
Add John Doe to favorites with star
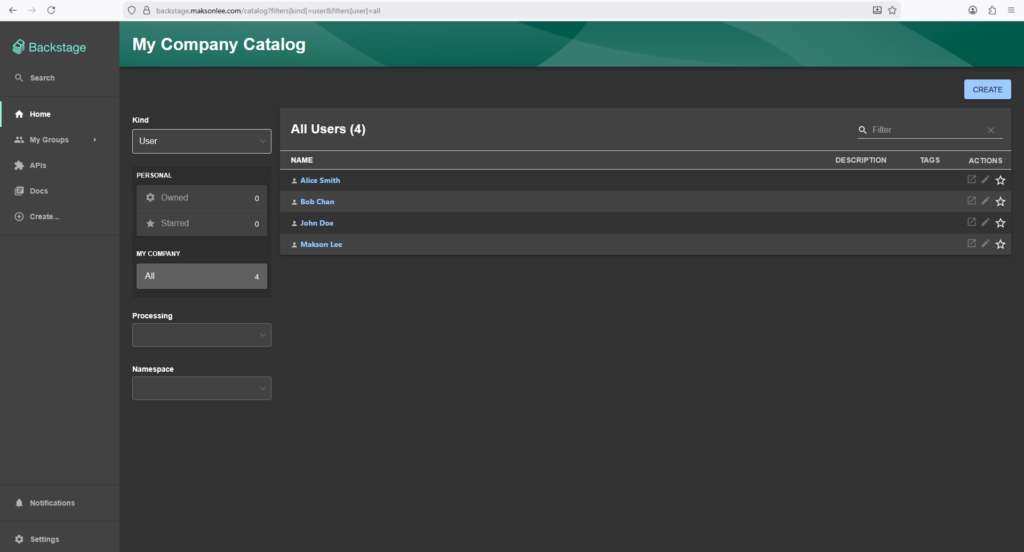click(x=1000, y=223)
